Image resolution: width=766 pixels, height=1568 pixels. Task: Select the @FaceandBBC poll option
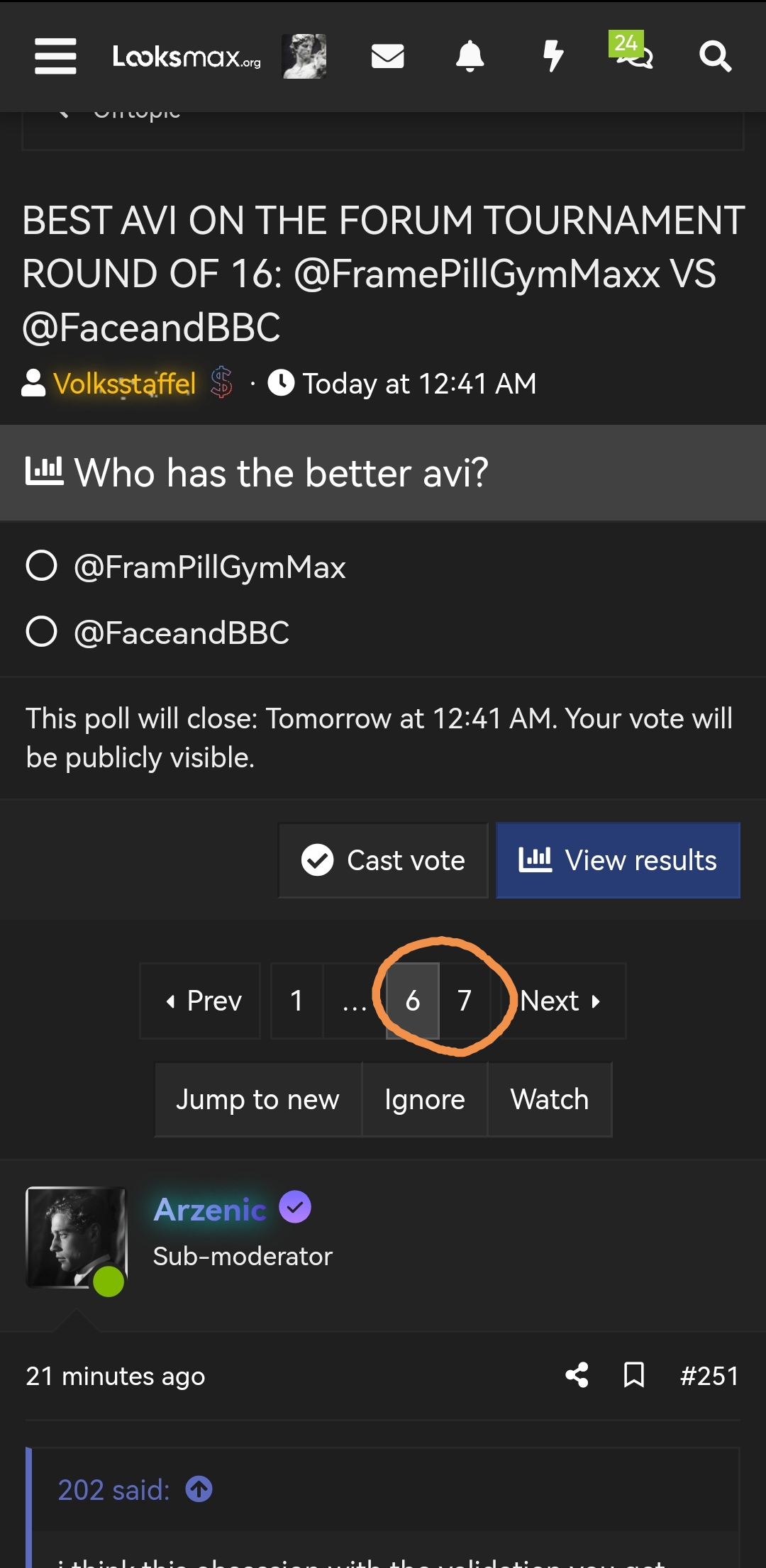[x=42, y=632]
